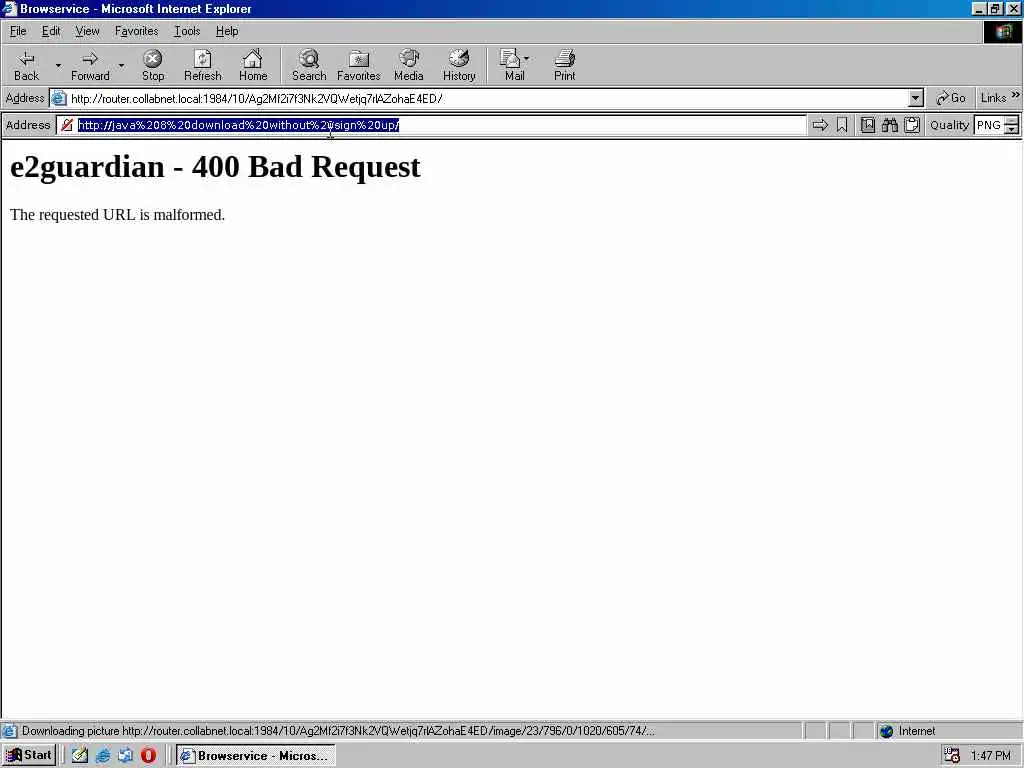Screen dimensions: 1024x768
Task: Expand the Links toolbar chevron
Action: pyautogui.click(x=1016, y=95)
